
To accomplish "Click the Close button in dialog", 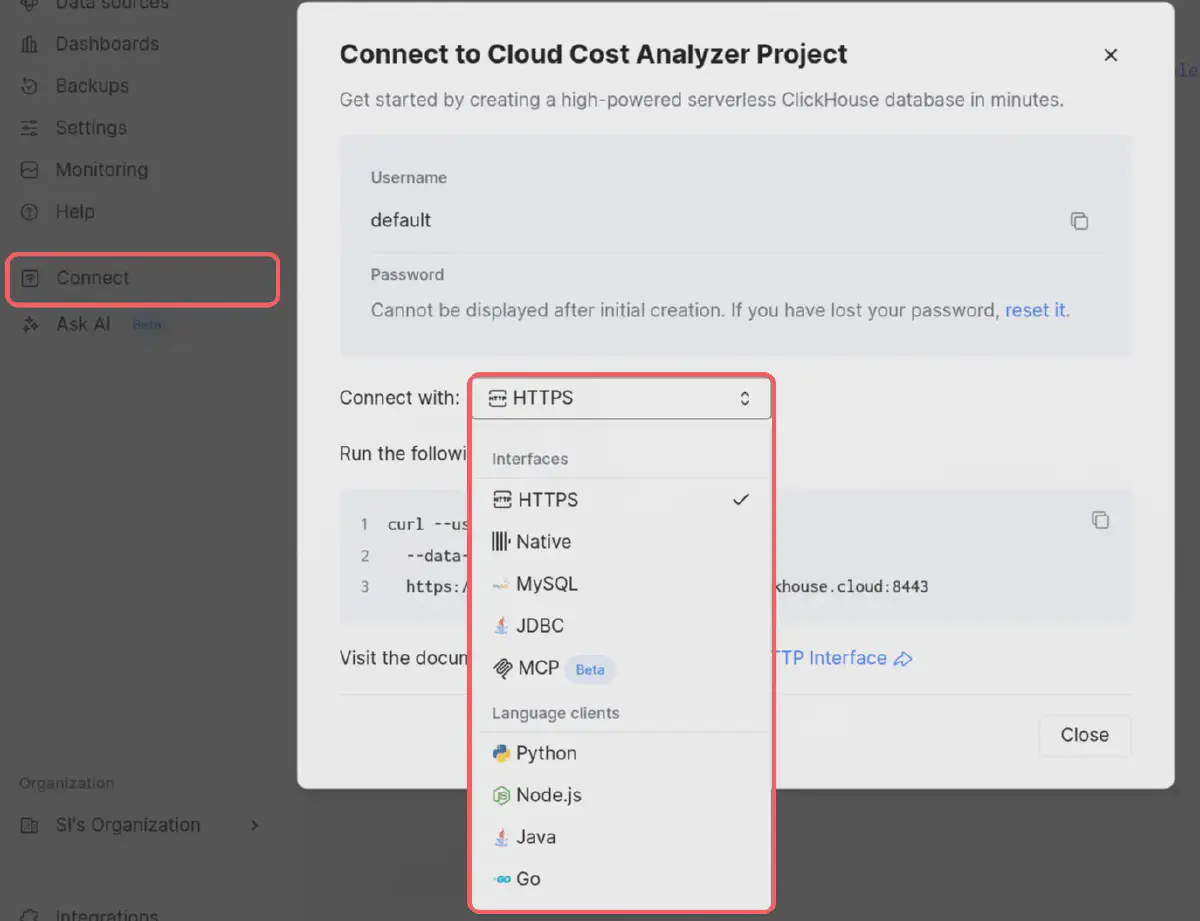I will (x=1085, y=735).
